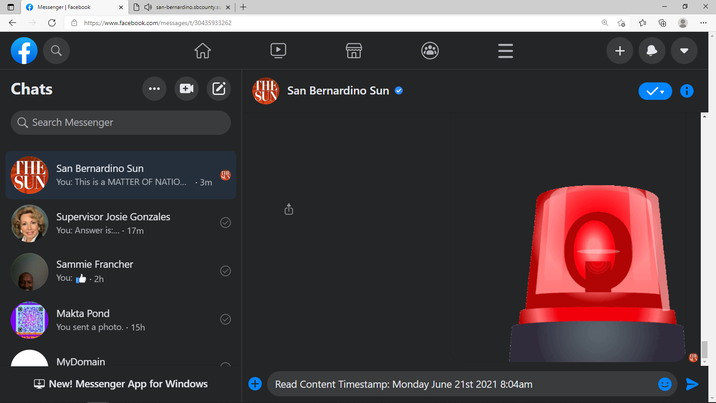Viewport: 716px width, 403px height.
Task: Click the browser address bar URL
Action: click(x=158, y=23)
